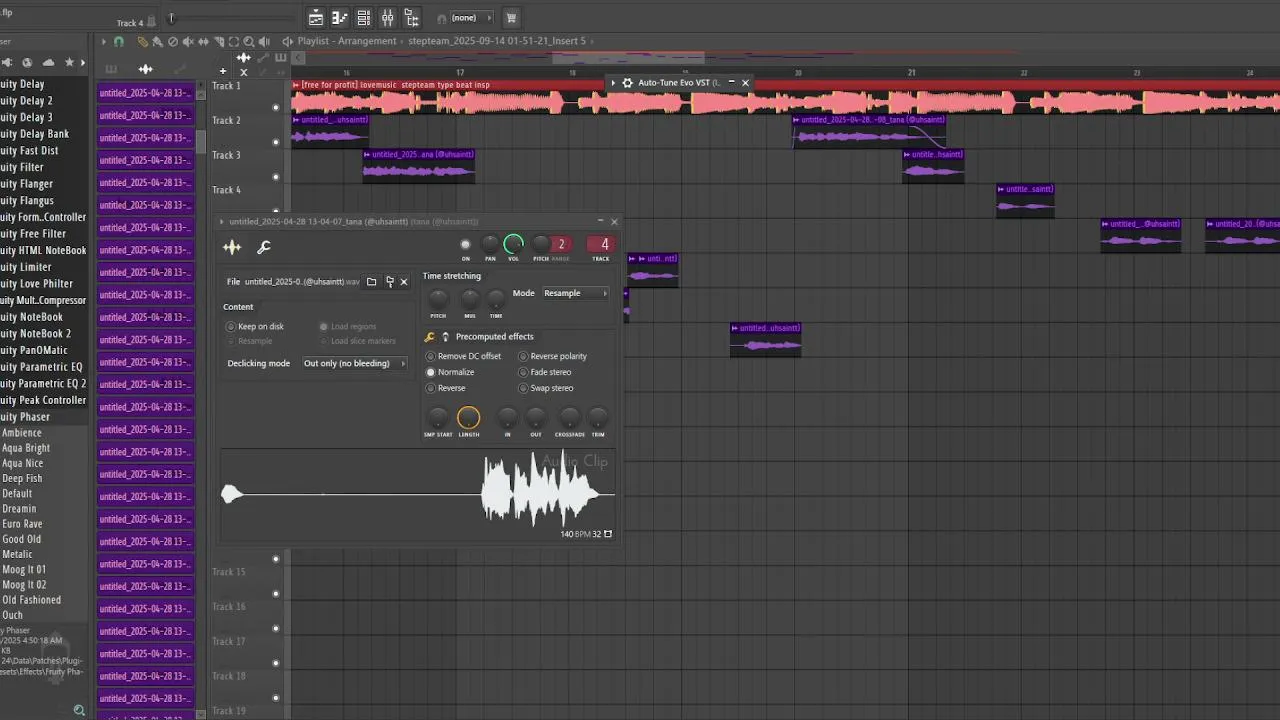
Task: Click the browser search magnifier icon
Action: coord(79,711)
